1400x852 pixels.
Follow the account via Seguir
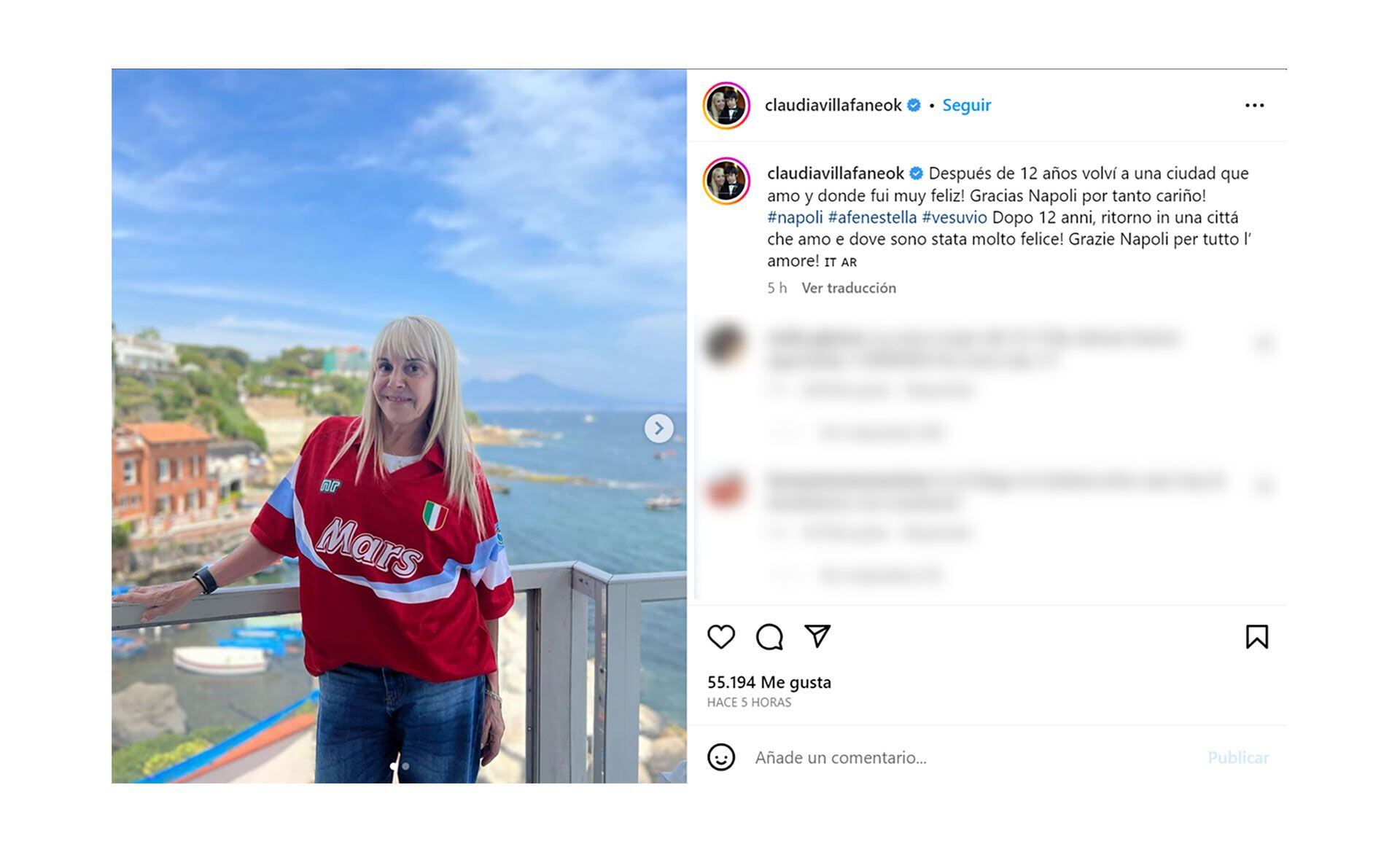[966, 106]
